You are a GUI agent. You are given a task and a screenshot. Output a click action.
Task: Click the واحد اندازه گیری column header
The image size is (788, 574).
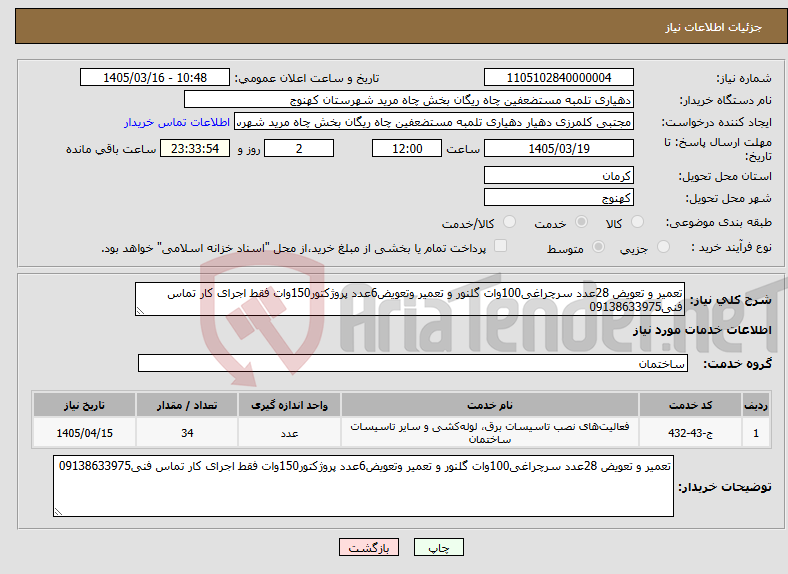(x=289, y=405)
